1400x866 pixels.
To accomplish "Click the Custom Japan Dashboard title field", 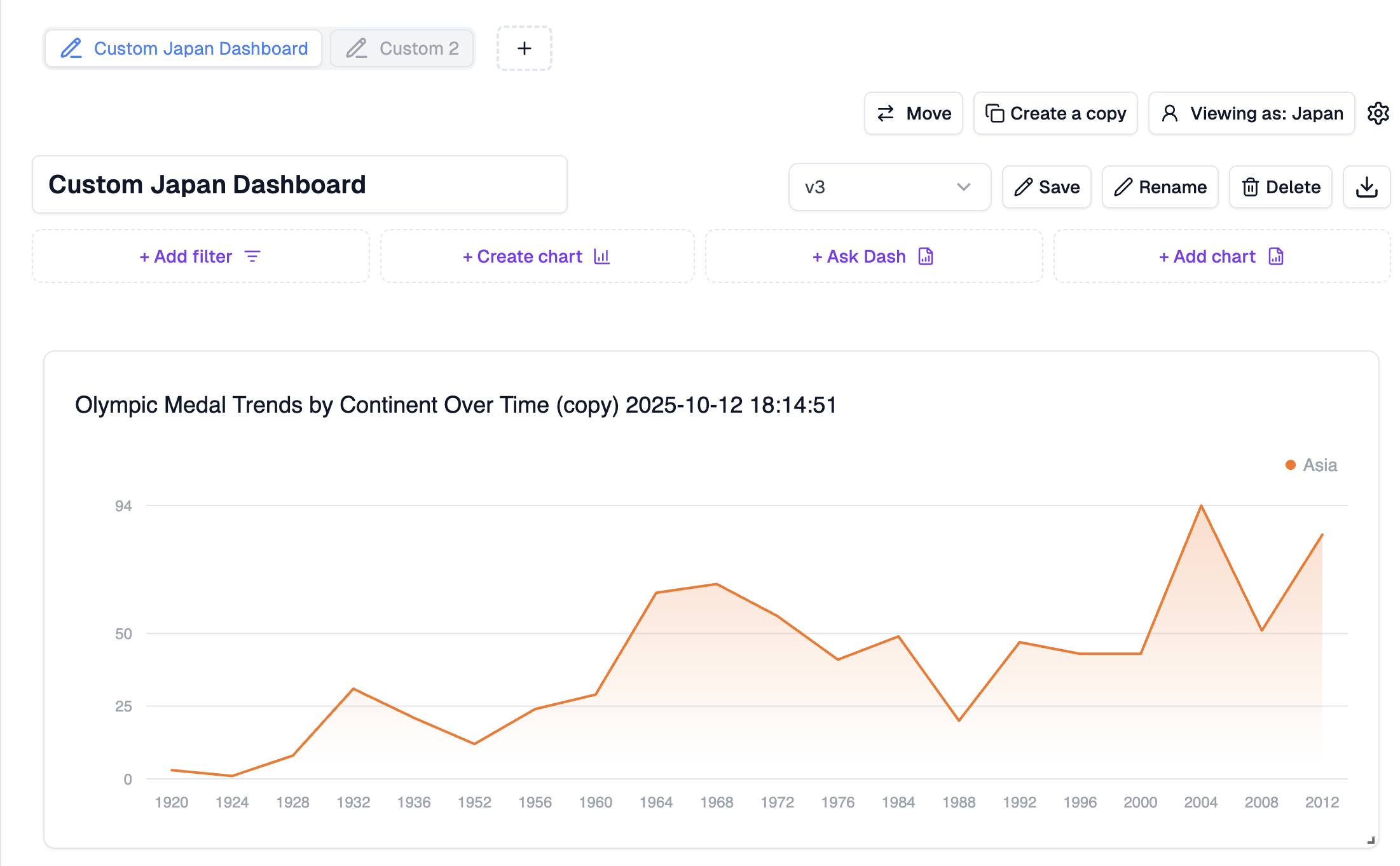I will (x=299, y=184).
